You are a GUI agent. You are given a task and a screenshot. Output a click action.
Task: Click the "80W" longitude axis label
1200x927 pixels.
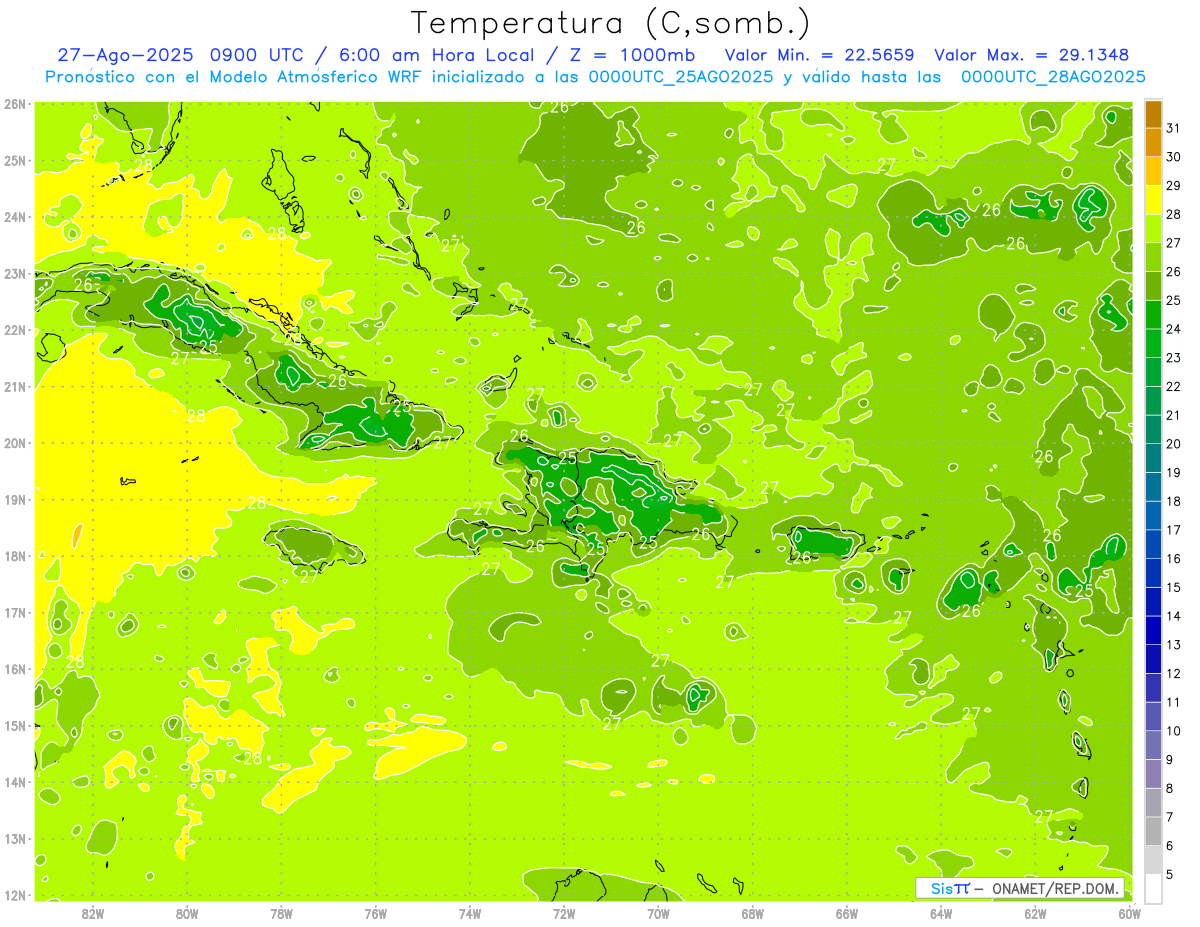coord(187,913)
